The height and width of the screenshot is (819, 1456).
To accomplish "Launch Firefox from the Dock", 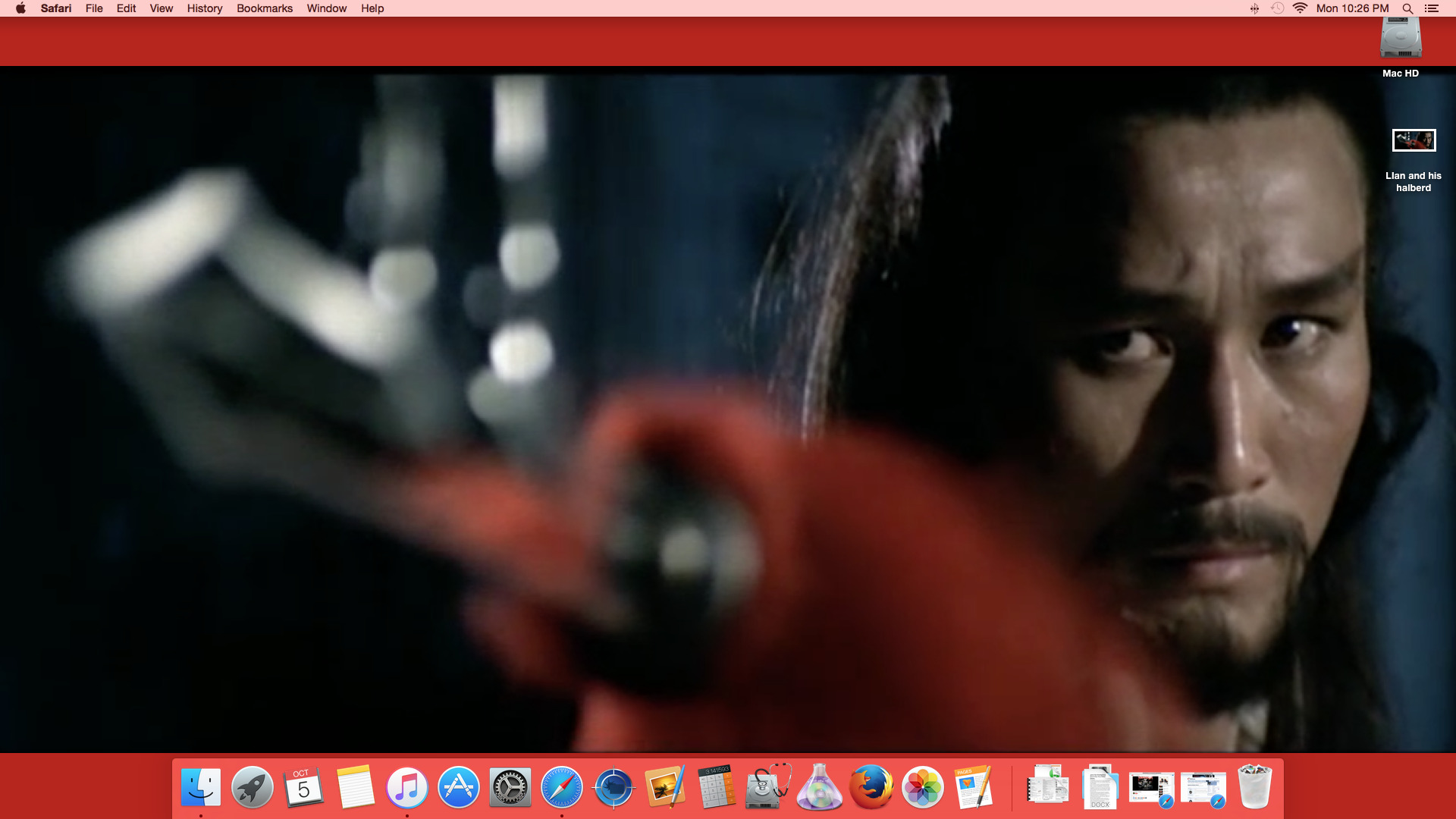I will pyautogui.click(x=871, y=787).
